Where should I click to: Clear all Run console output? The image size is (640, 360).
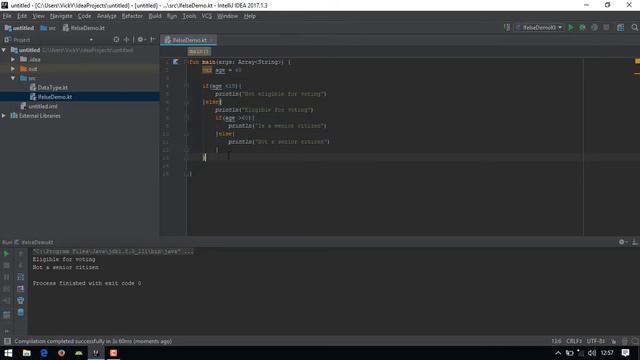click(20, 313)
